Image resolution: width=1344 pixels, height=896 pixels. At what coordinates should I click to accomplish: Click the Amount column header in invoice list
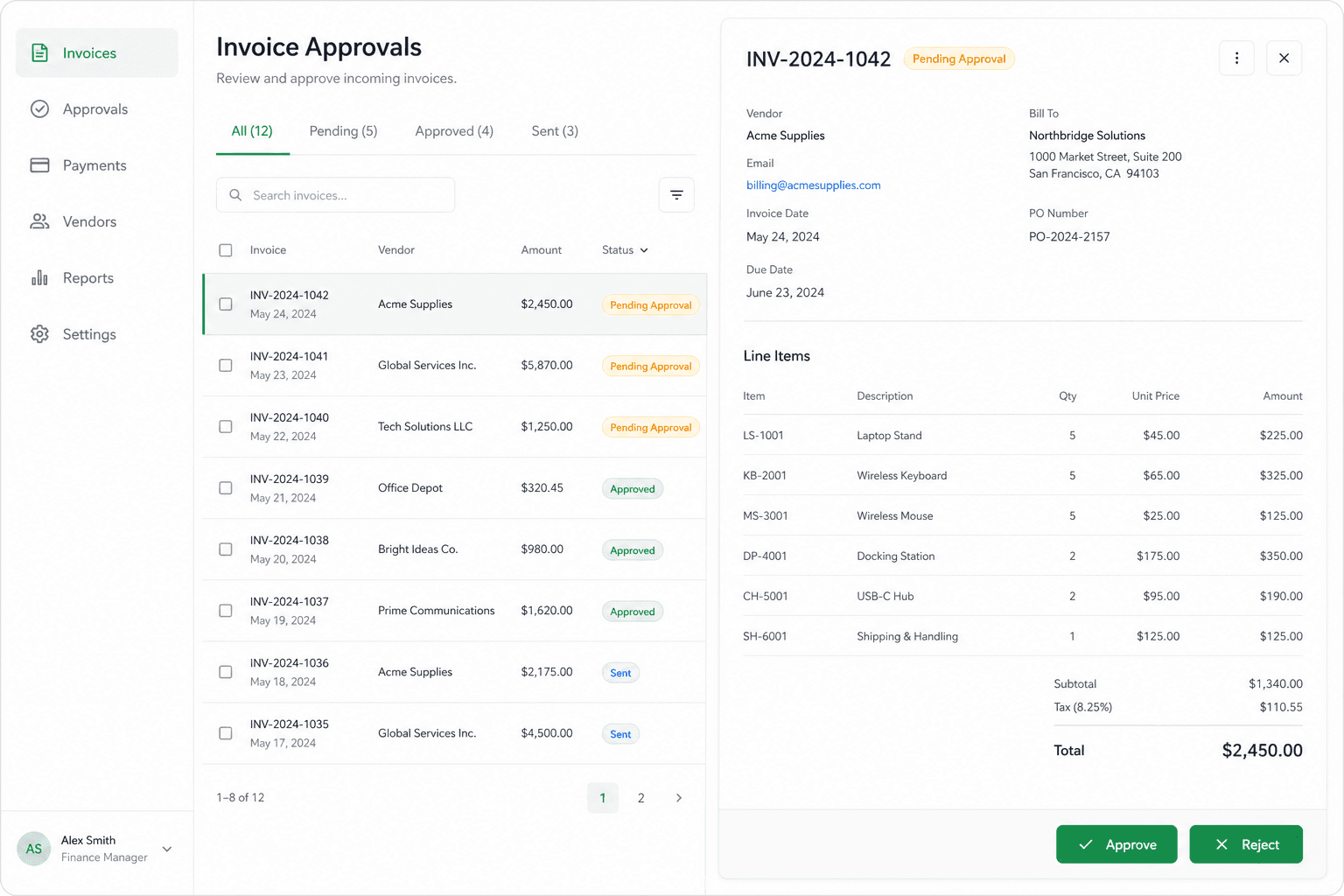[x=542, y=250]
